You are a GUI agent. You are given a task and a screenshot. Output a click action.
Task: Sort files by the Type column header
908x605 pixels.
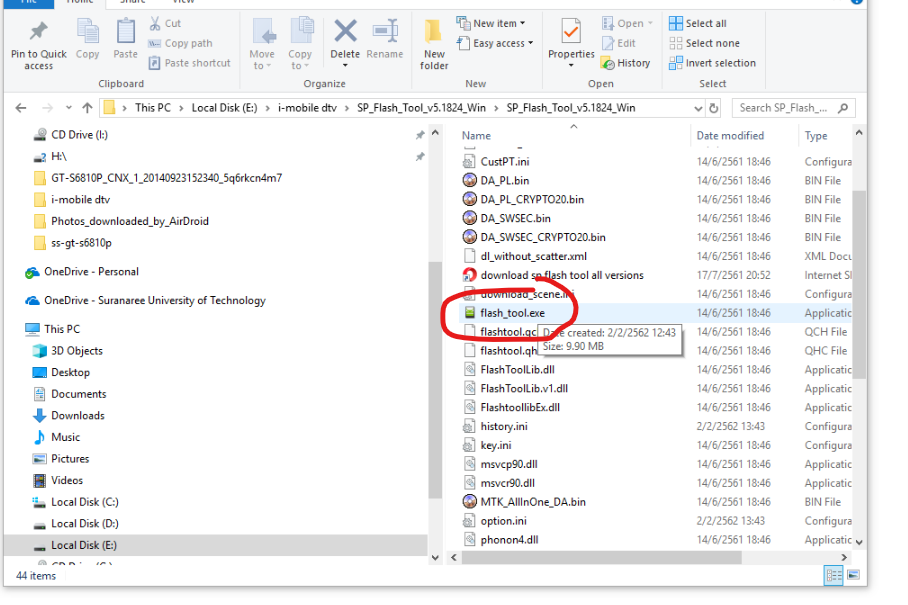point(816,135)
